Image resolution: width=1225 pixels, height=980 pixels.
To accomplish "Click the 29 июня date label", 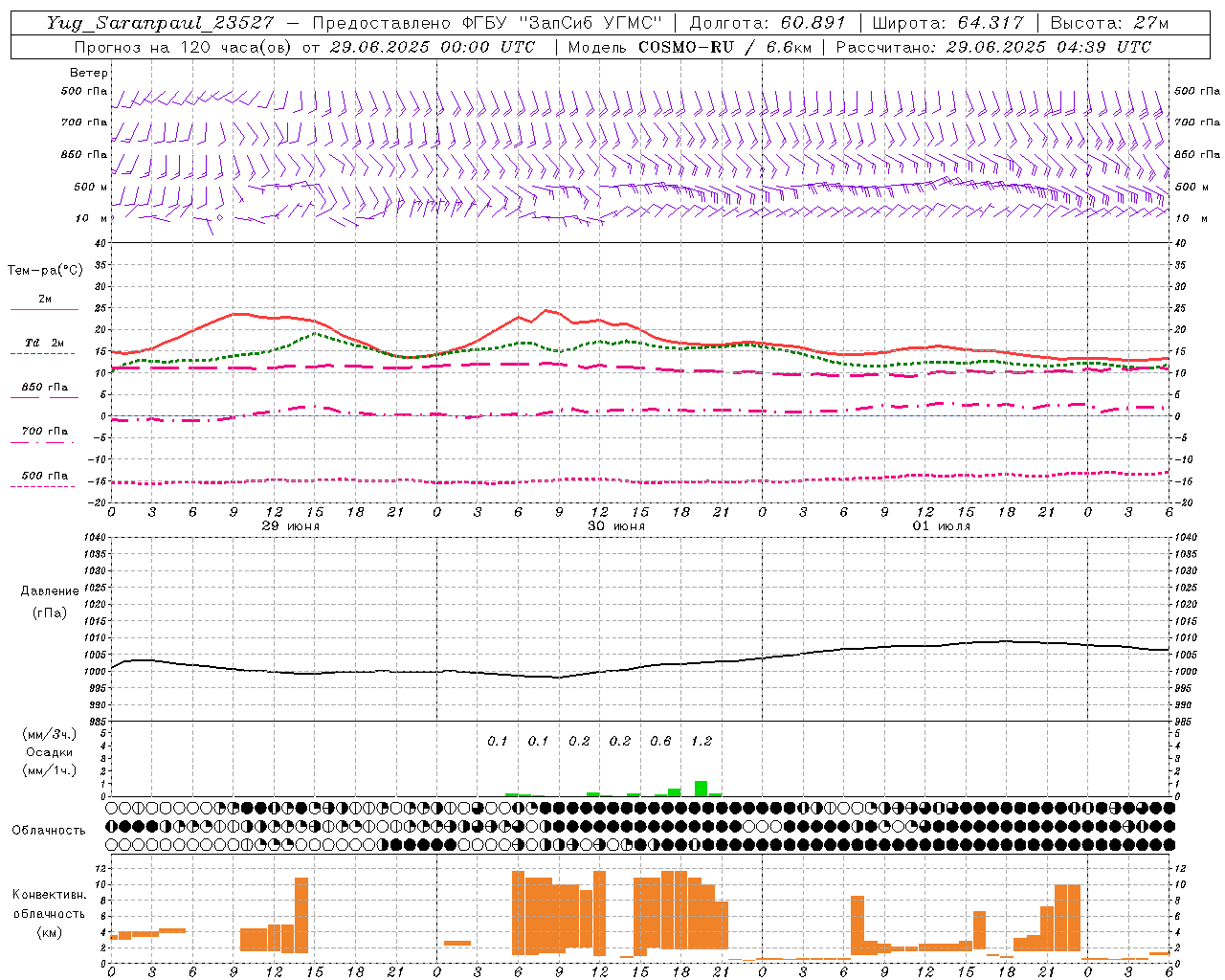I will (291, 526).
